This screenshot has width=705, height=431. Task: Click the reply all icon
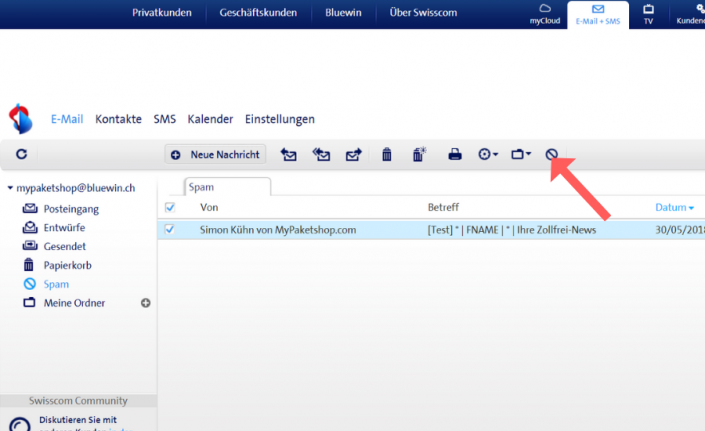pyautogui.click(x=321, y=155)
